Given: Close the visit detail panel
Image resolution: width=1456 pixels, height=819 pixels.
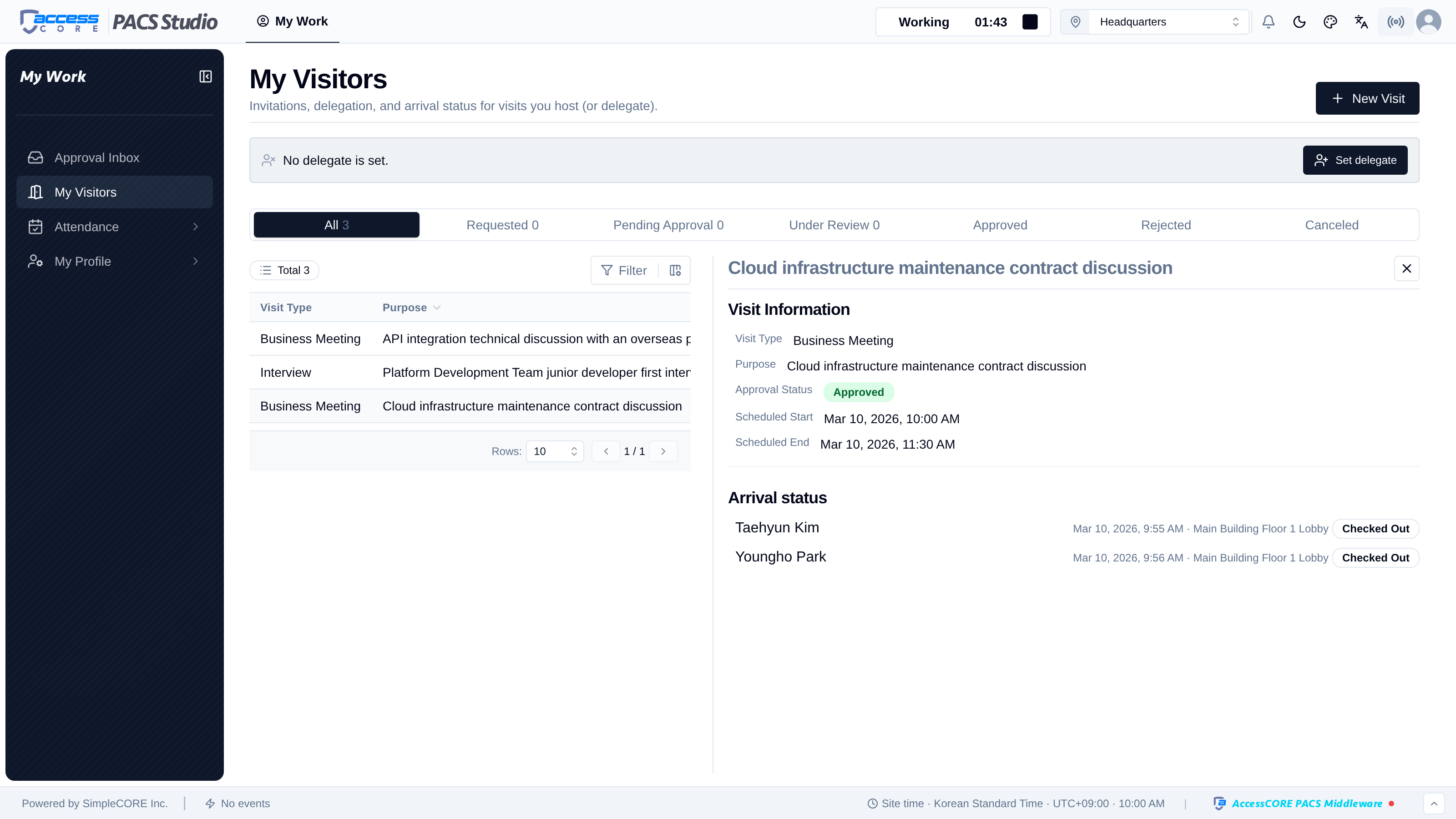Looking at the screenshot, I should tap(1407, 268).
